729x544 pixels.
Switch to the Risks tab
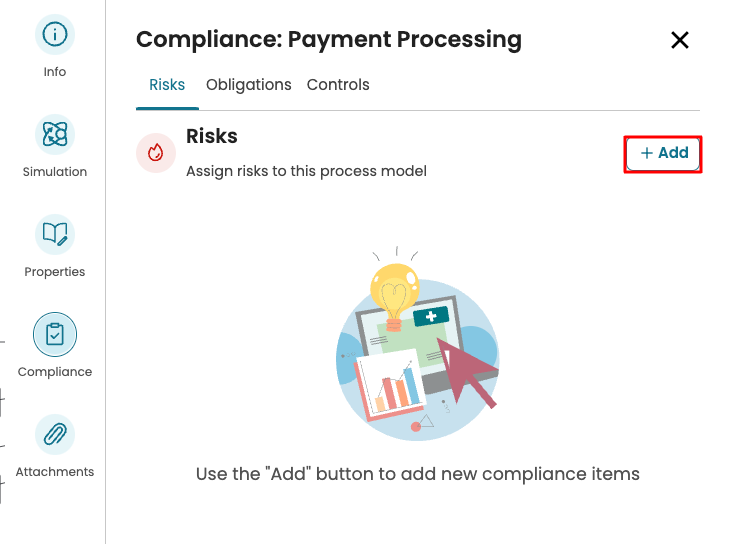[x=167, y=85]
